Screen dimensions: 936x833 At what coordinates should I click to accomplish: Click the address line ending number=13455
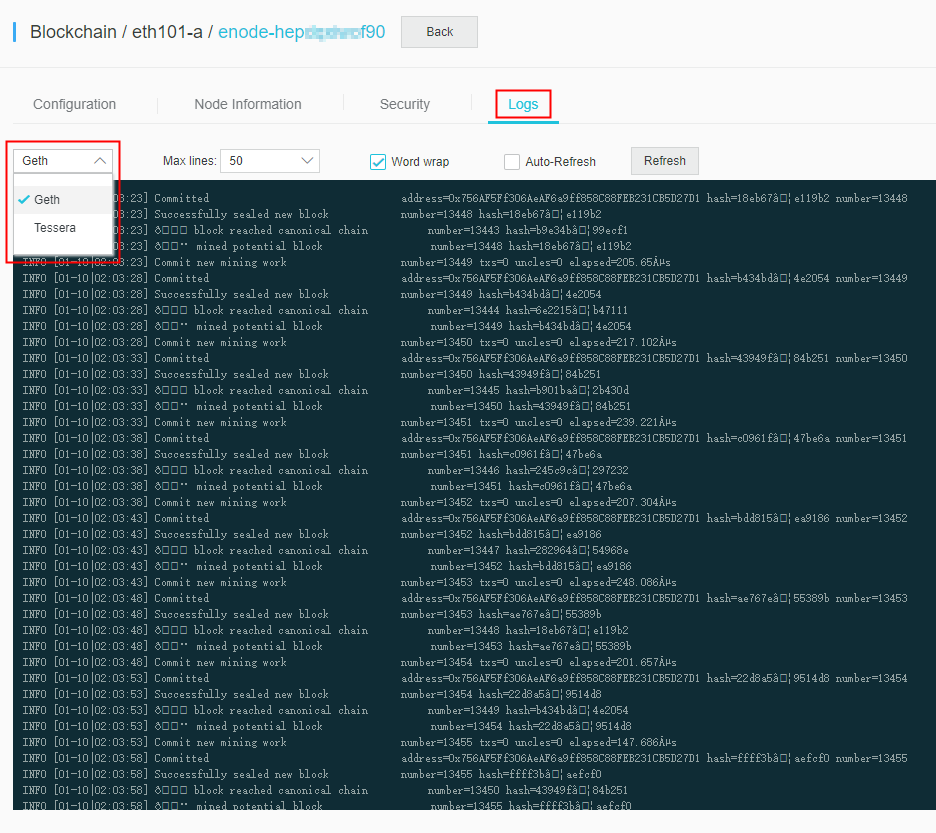pos(654,758)
